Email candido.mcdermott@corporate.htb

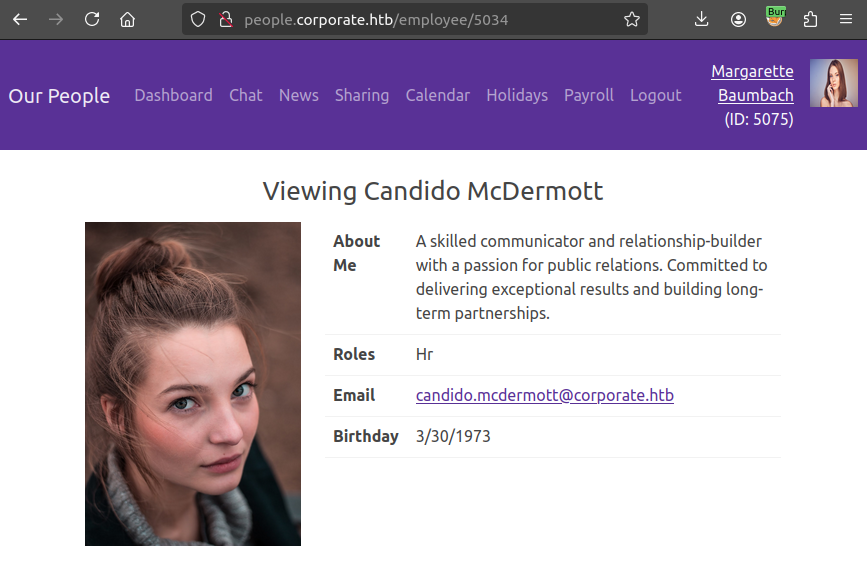pos(544,395)
